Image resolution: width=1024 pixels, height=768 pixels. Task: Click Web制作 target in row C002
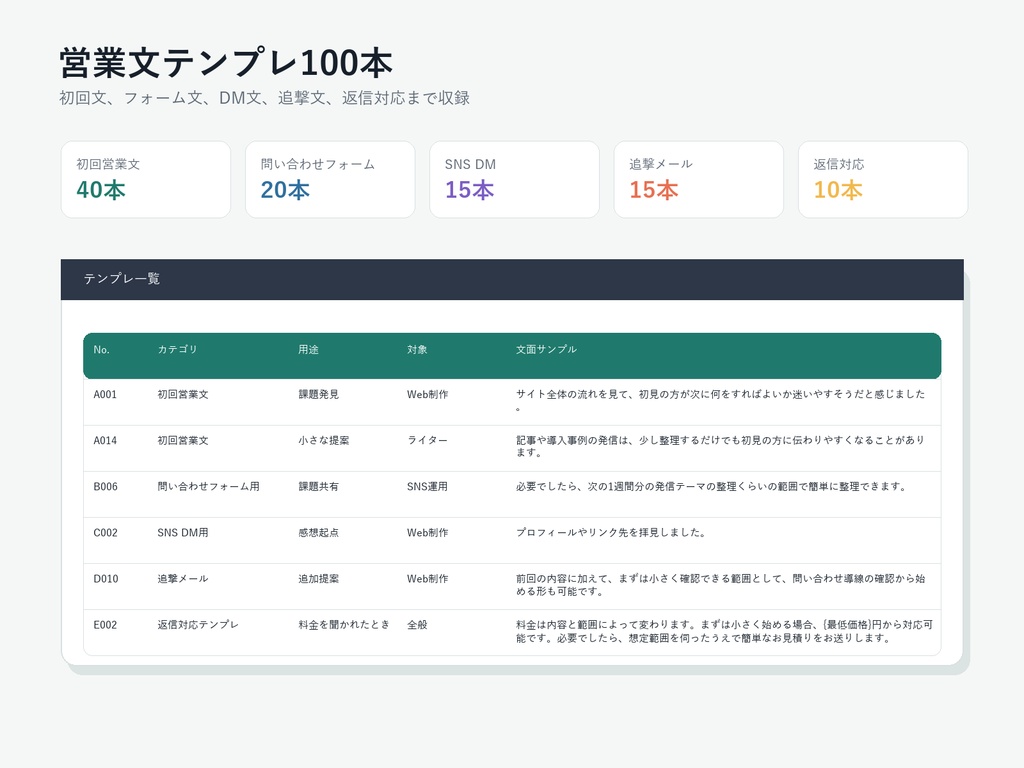tap(428, 533)
